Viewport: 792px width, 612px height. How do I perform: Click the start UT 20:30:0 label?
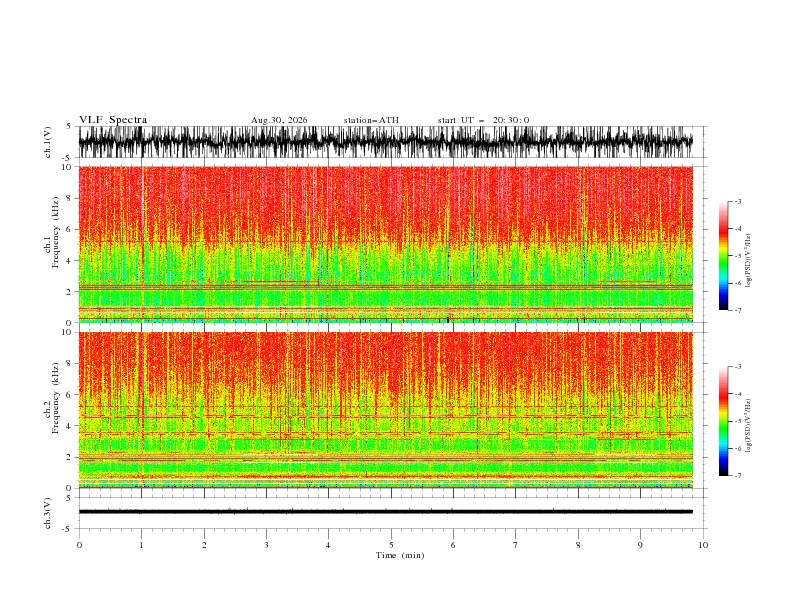click(483, 120)
